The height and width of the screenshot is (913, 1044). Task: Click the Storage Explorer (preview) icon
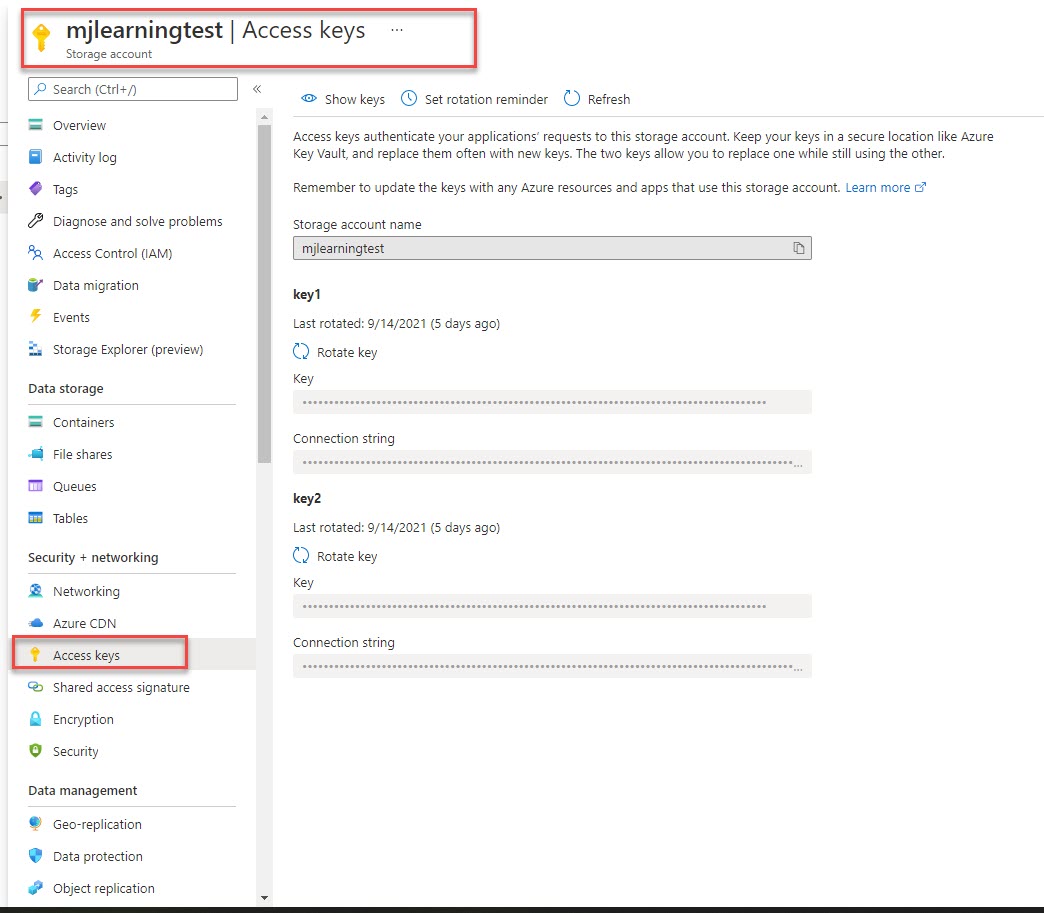pos(36,349)
